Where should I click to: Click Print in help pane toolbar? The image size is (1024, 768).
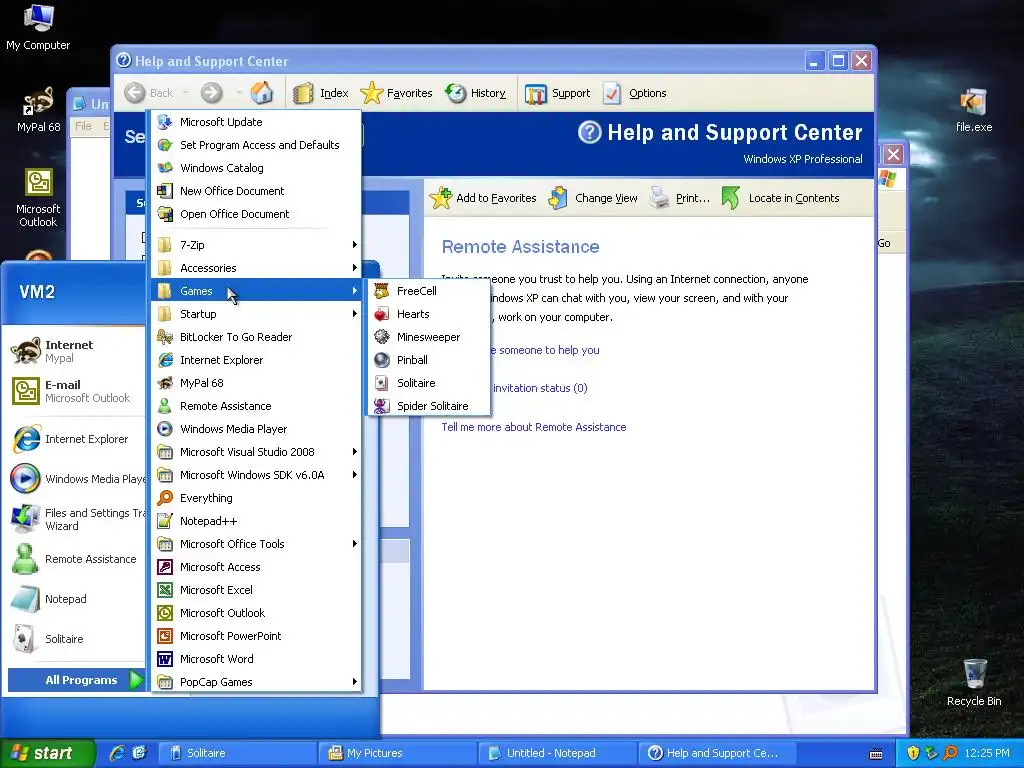(680, 198)
